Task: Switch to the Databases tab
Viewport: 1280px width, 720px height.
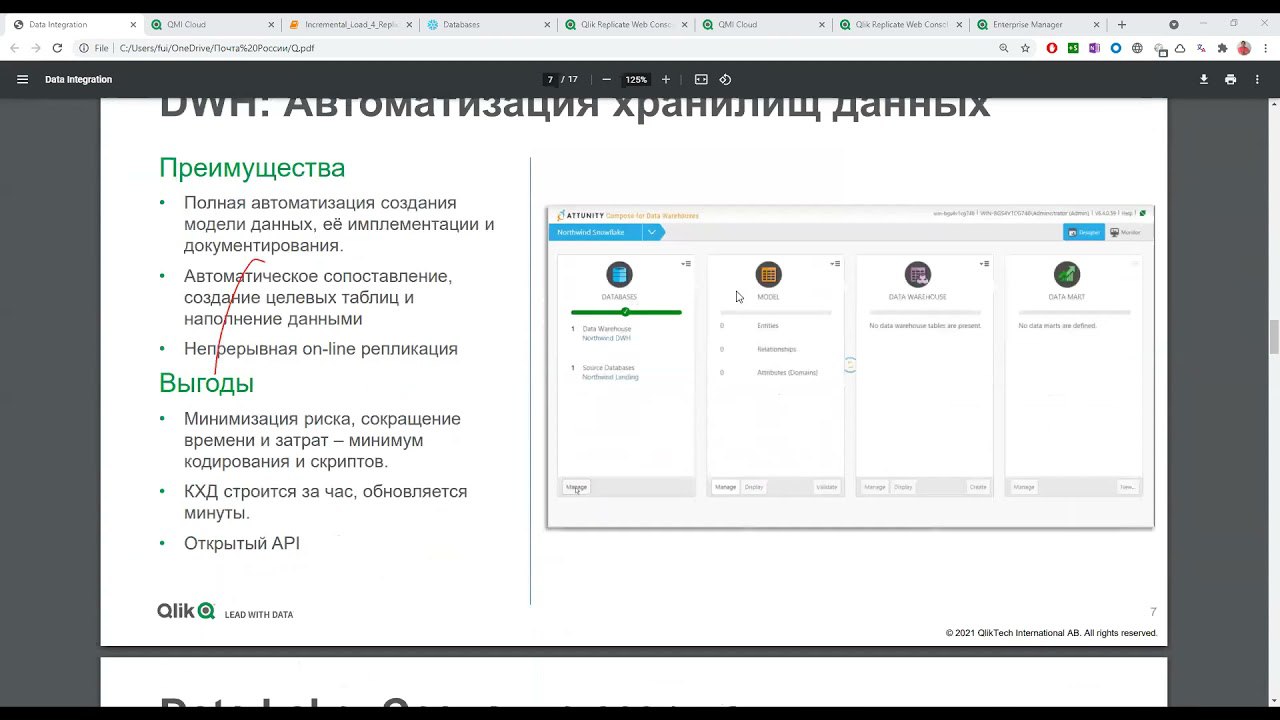Action: (486, 24)
